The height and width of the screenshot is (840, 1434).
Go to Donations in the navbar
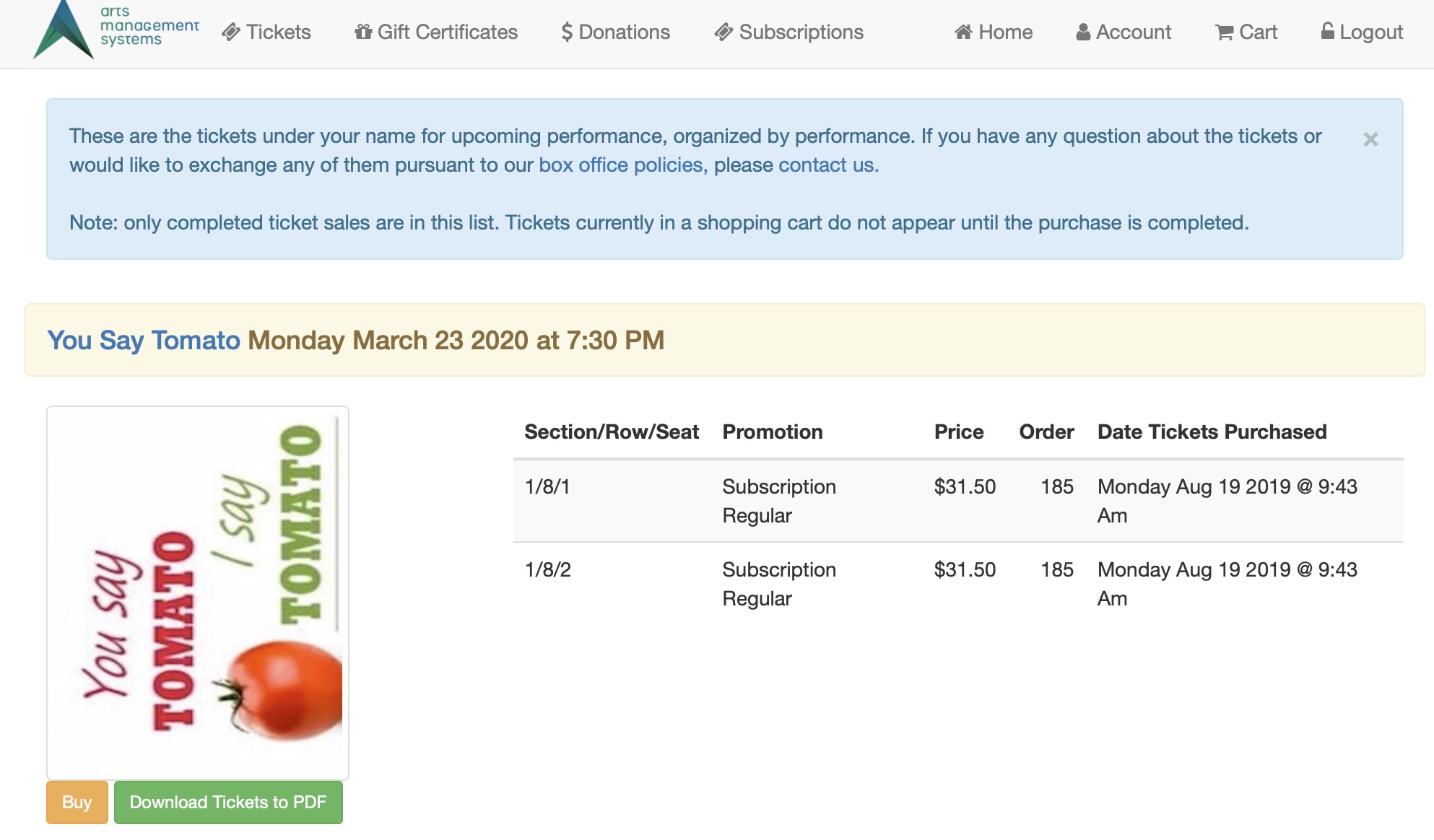pos(616,32)
